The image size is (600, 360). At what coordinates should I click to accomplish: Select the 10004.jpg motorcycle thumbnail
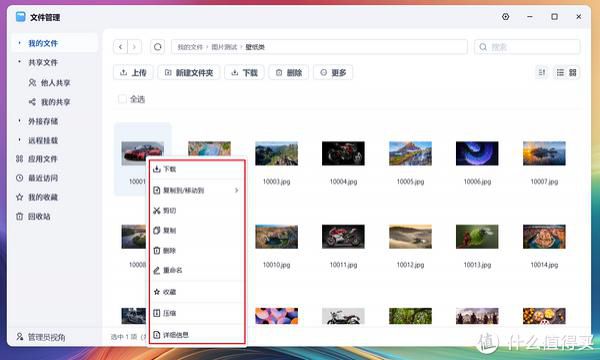pyautogui.click(x=343, y=153)
